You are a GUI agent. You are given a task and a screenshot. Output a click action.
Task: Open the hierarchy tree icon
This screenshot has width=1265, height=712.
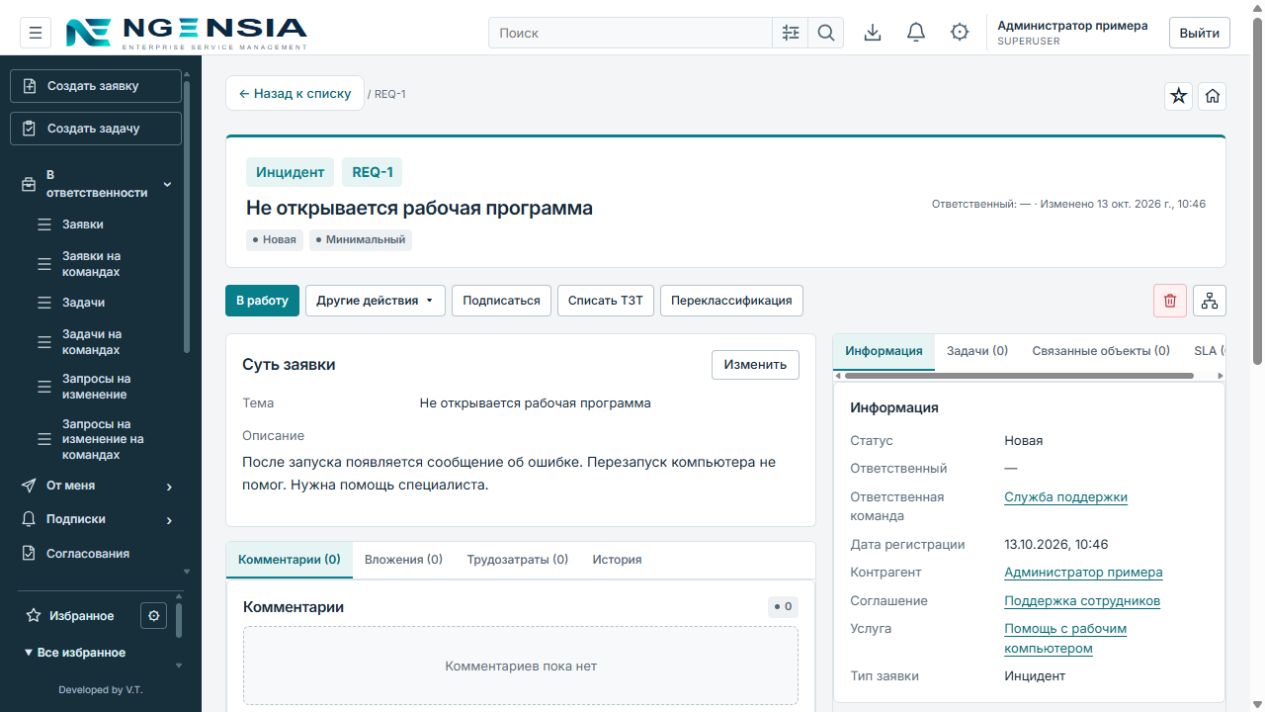1210,301
